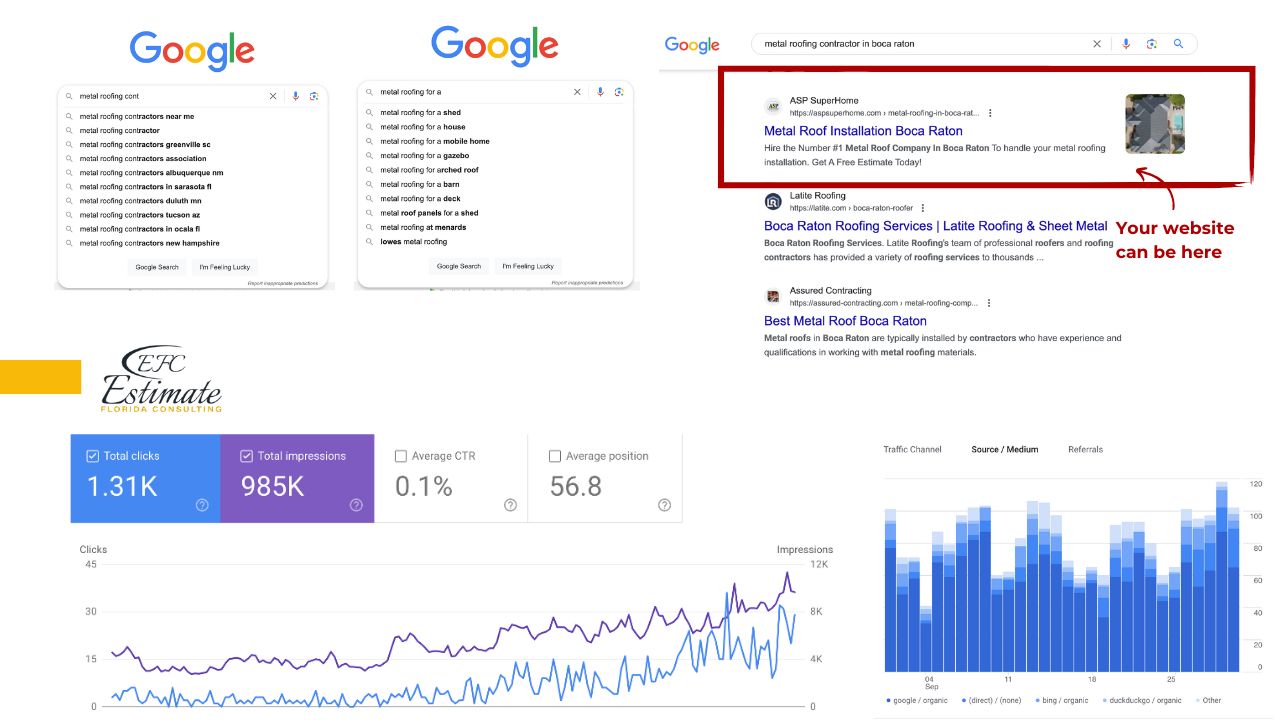Click the 'google / organic' legend entry
Image resolution: width=1280 pixels, height=720 pixels.
tap(916, 700)
